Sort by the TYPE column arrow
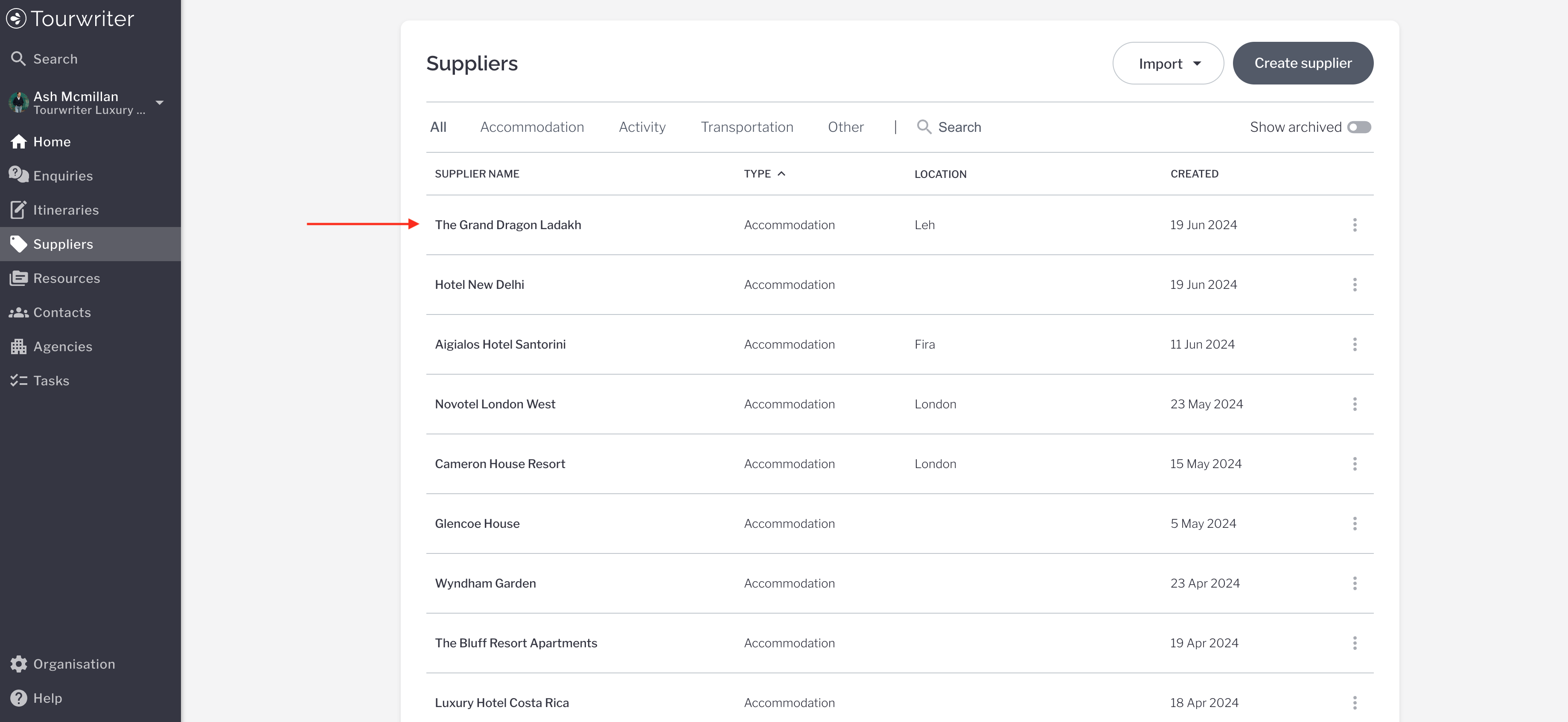The height and width of the screenshot is (722, 1568). [781, 174]
